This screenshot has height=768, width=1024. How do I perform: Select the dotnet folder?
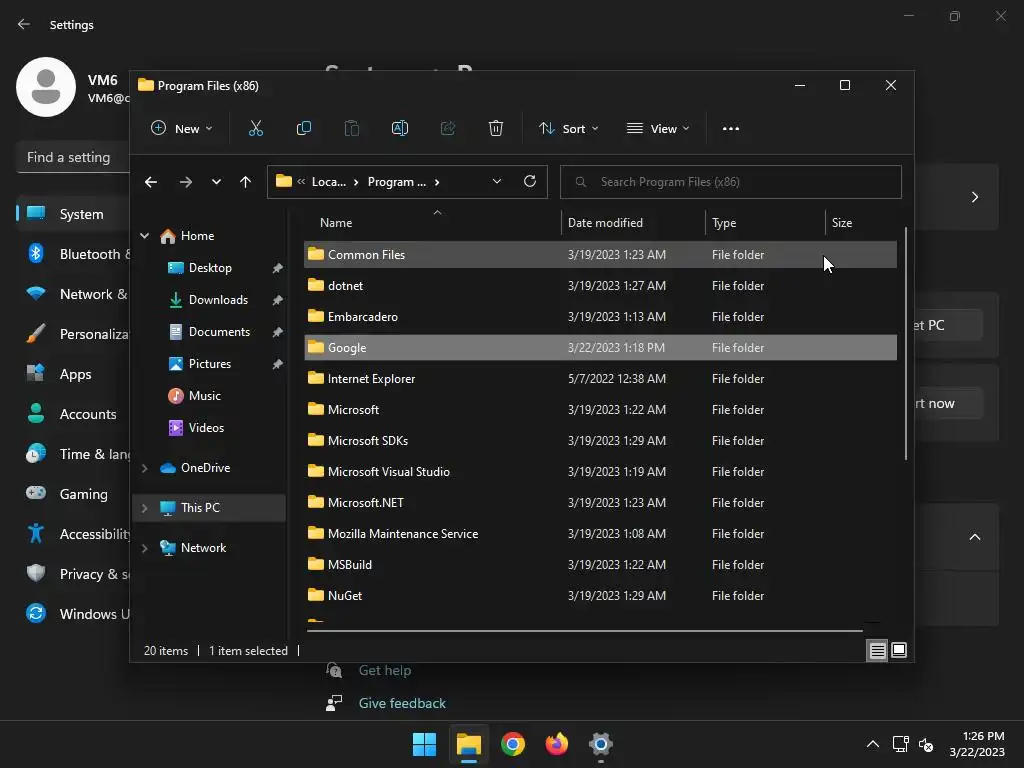click(x=600, y=285)
